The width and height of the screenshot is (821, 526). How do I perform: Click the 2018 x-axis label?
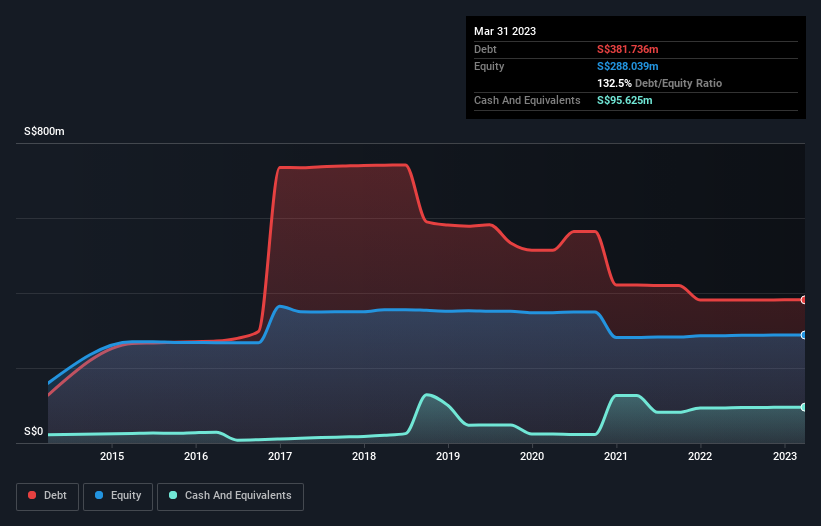pos(364,456)
